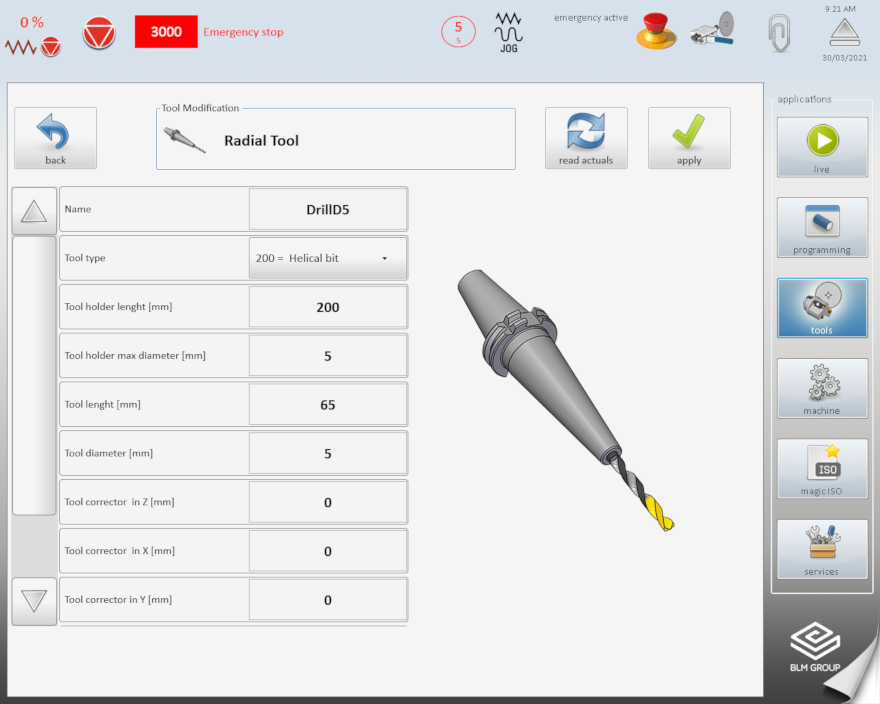The width and height of the screenshot is (880, 704).
Task: Click the circled number 5 indicator
Action: (x=458, y=31)
